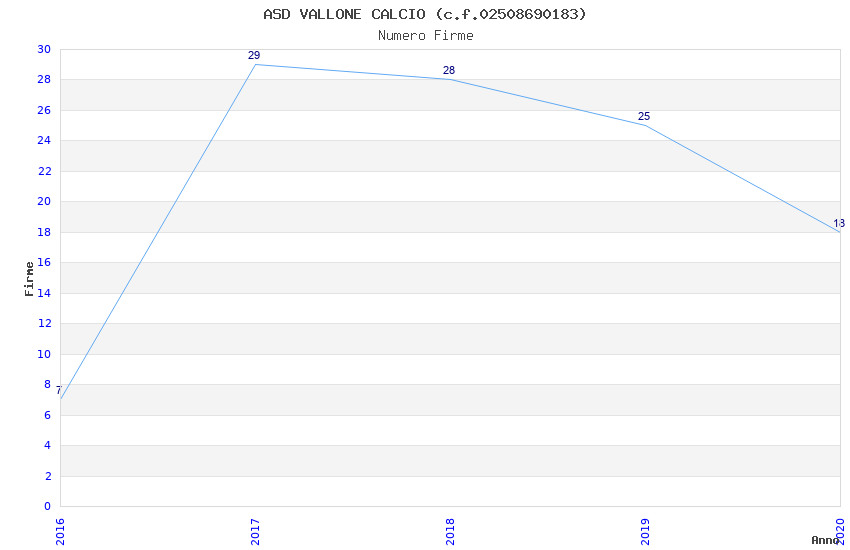
Task: Select the data label 25 for 2019
Action: (x=643, y=117)
